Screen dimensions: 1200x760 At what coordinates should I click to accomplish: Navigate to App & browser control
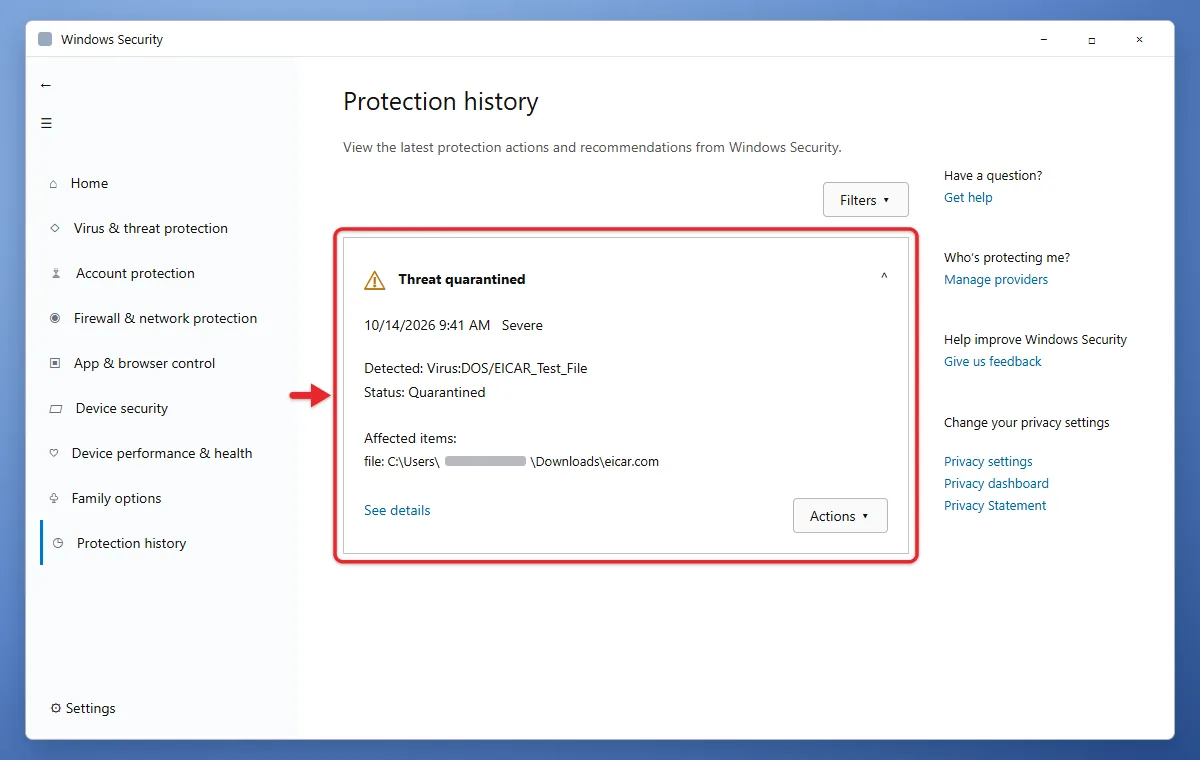coord(145,363)
